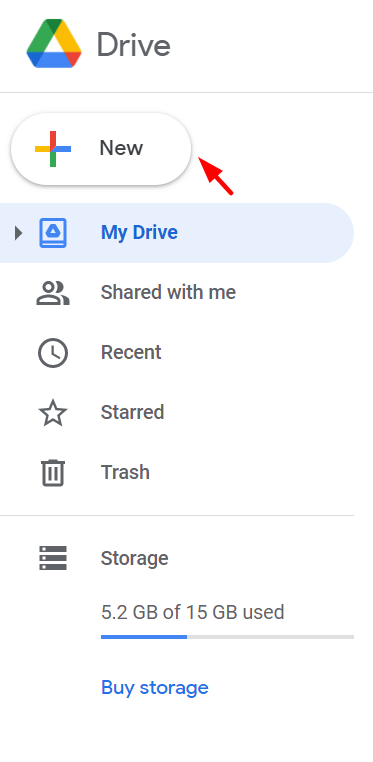Screen dimensions: 373x762
Task: View Starred items
Action: pyautogui.click(x=133, y=412)
